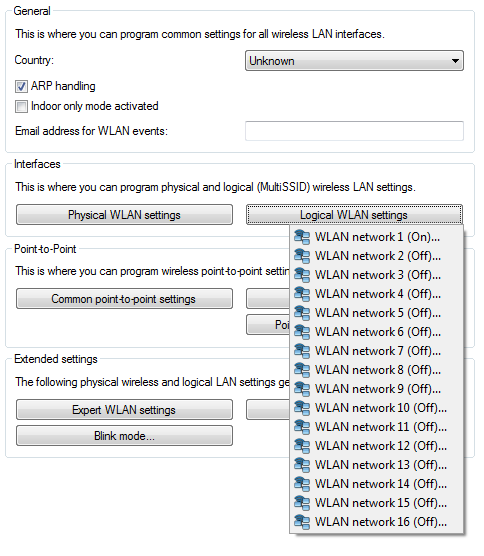
Task: Click the network icon beside WLAN network 16
Action: pos(302,522)
